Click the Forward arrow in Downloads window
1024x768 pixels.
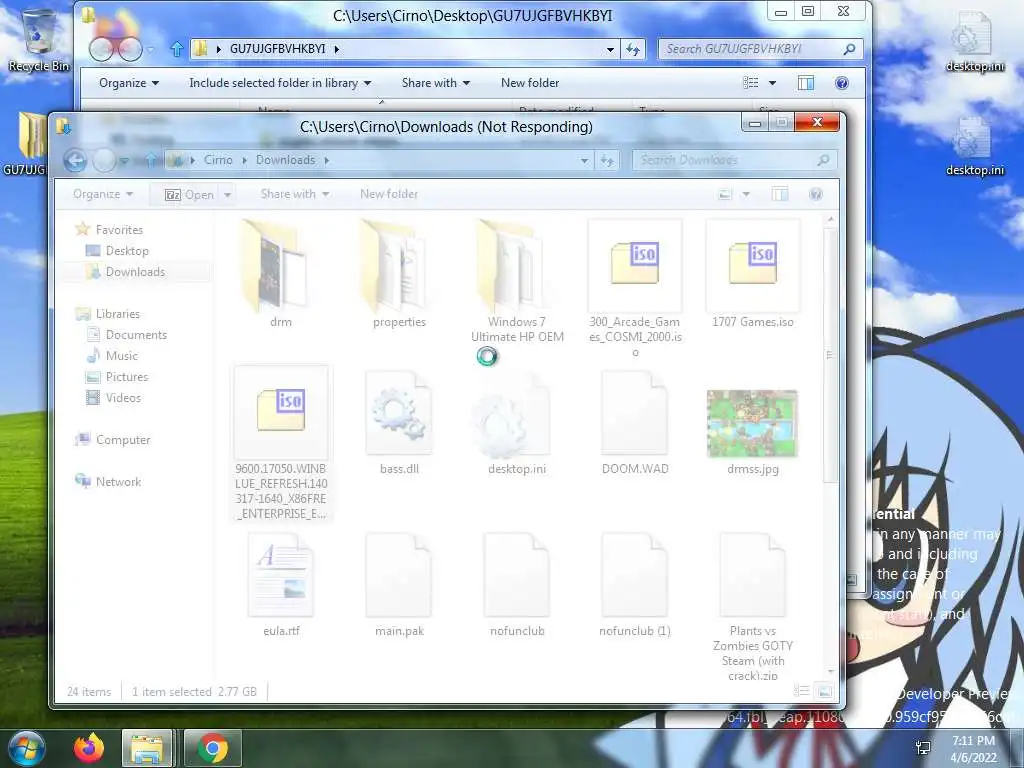(x=104, y=160)
